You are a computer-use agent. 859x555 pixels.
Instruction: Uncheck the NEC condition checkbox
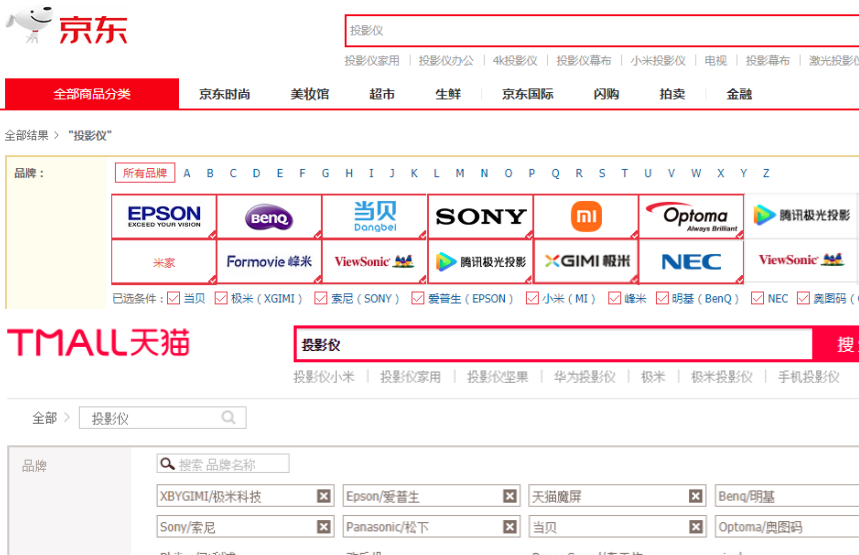(x=757, y=298)
